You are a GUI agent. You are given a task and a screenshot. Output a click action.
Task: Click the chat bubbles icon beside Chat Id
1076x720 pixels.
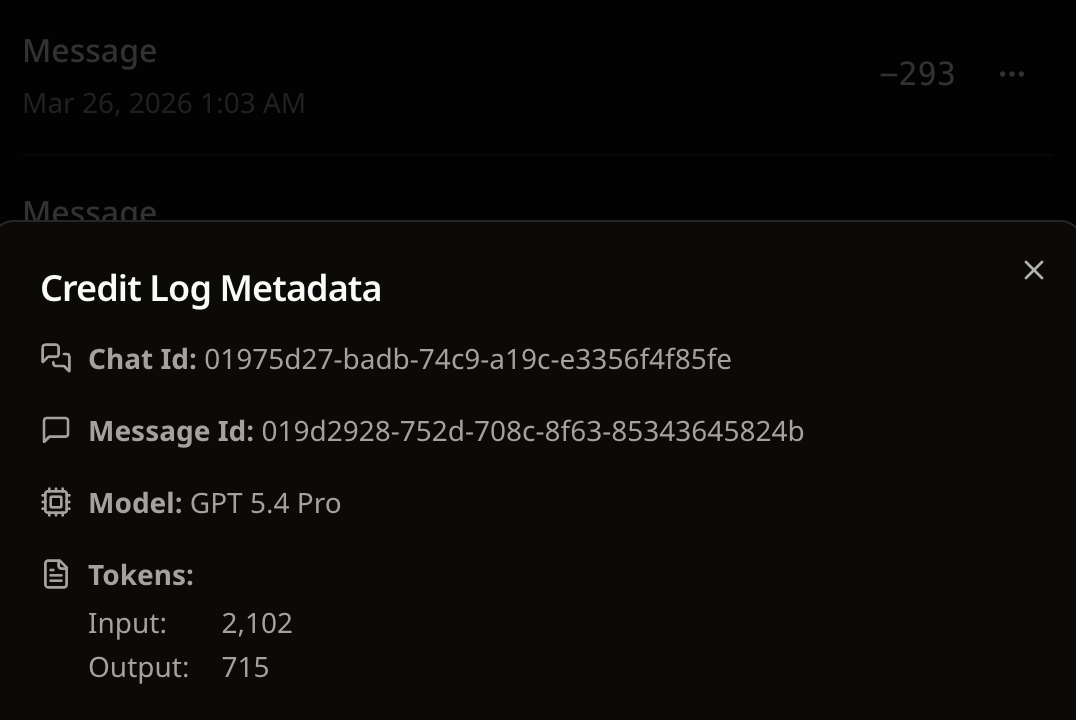[x=56, y=358]
